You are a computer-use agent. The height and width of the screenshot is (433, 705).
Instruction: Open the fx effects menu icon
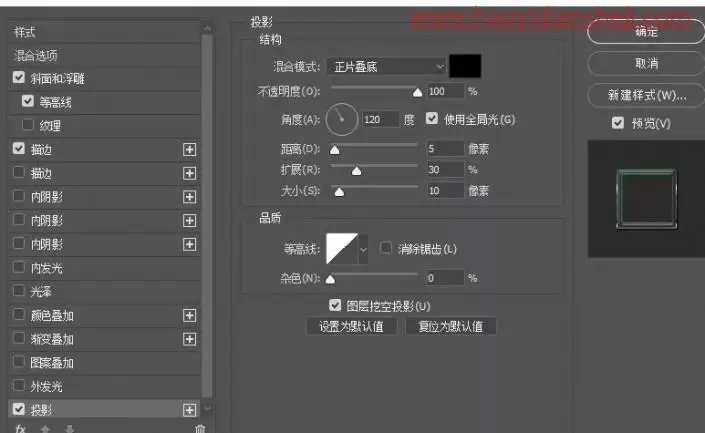(x=20, y=429)
